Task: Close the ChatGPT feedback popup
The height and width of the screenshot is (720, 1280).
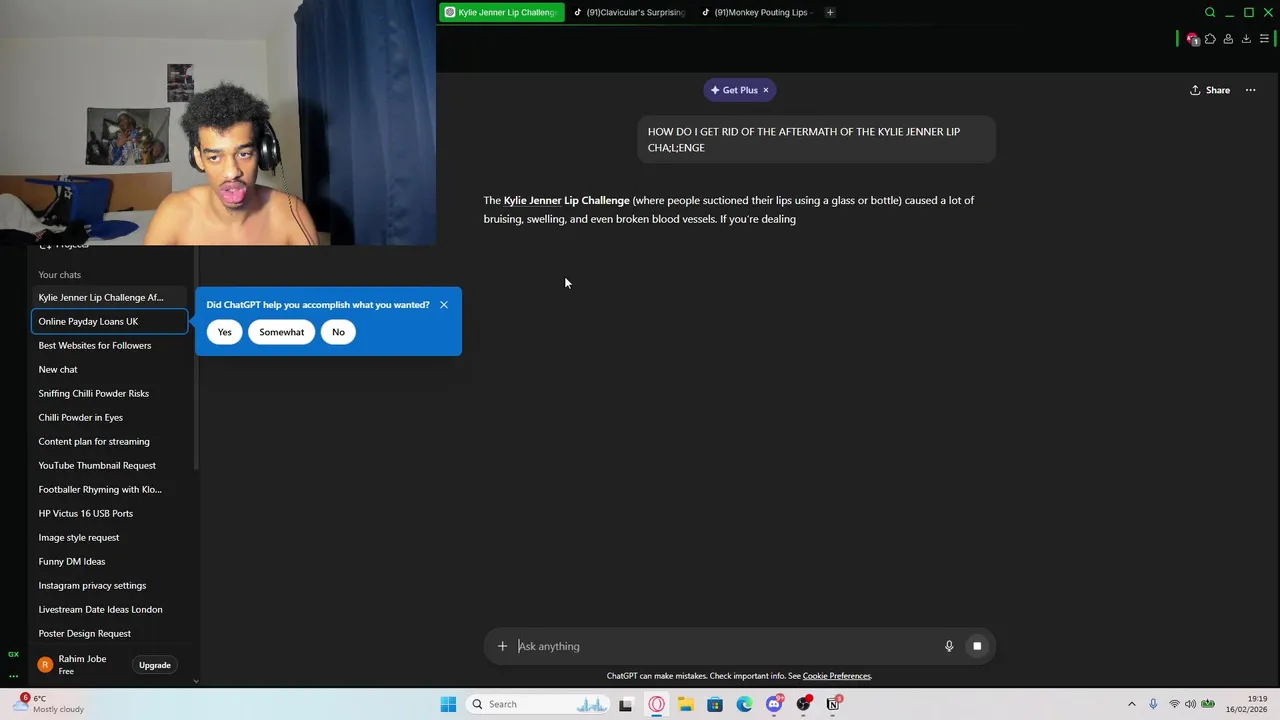Action: tap(444, 305)
